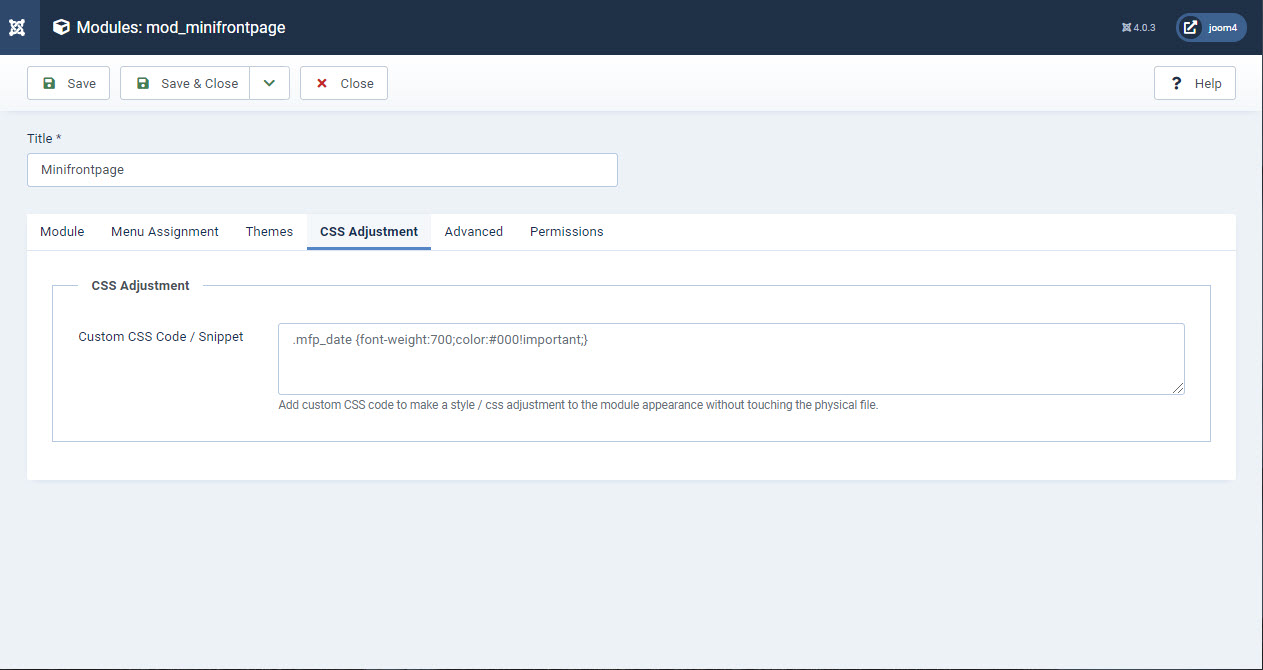Open the Menu Assignment tab
The height and width of the screenshot is (670, 1263).
(x=165, y=231)
